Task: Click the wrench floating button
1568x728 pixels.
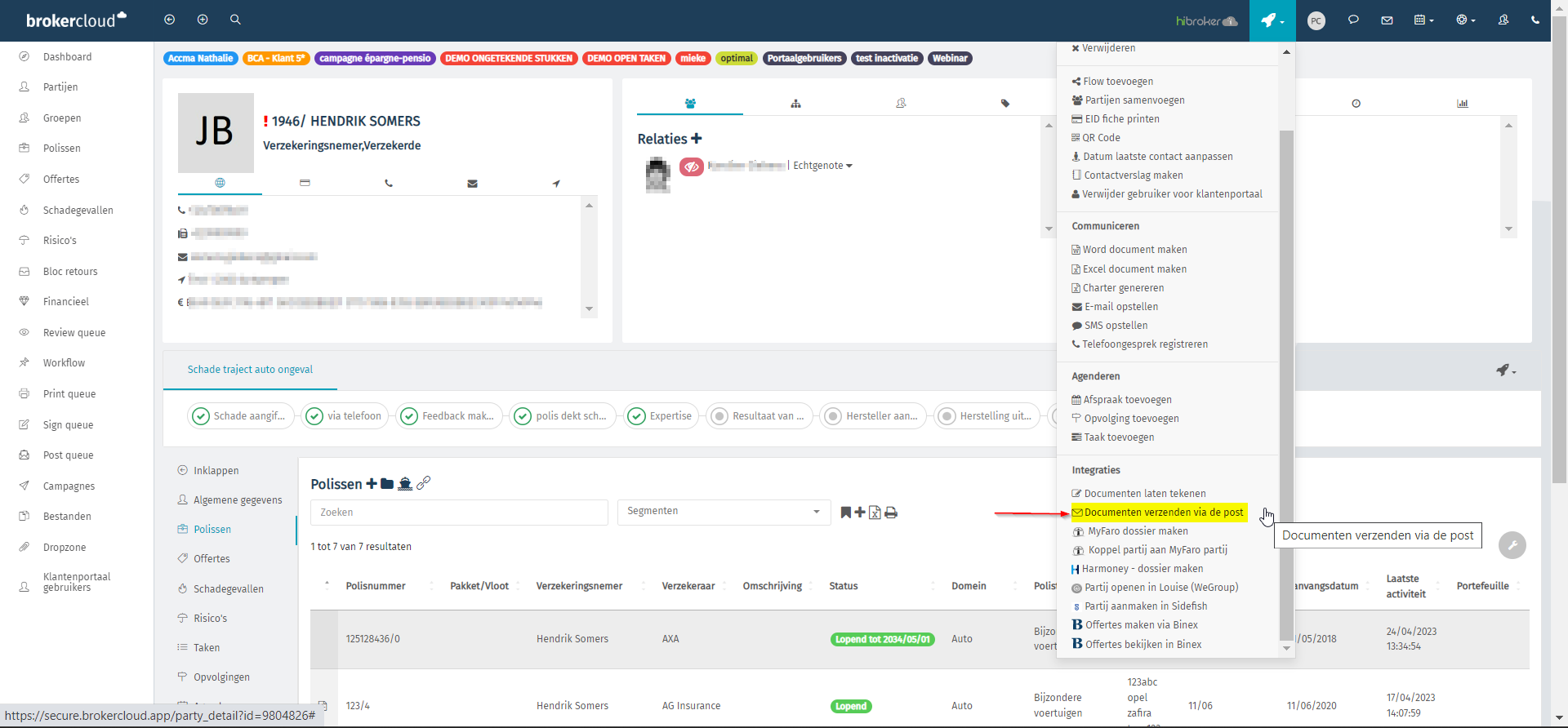Action: point(1512,545)
